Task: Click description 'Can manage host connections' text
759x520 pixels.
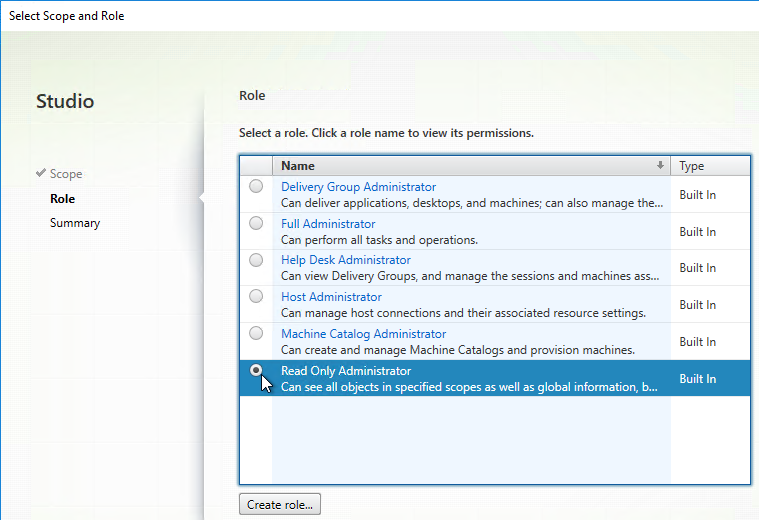Action: [x=463, y=313]
